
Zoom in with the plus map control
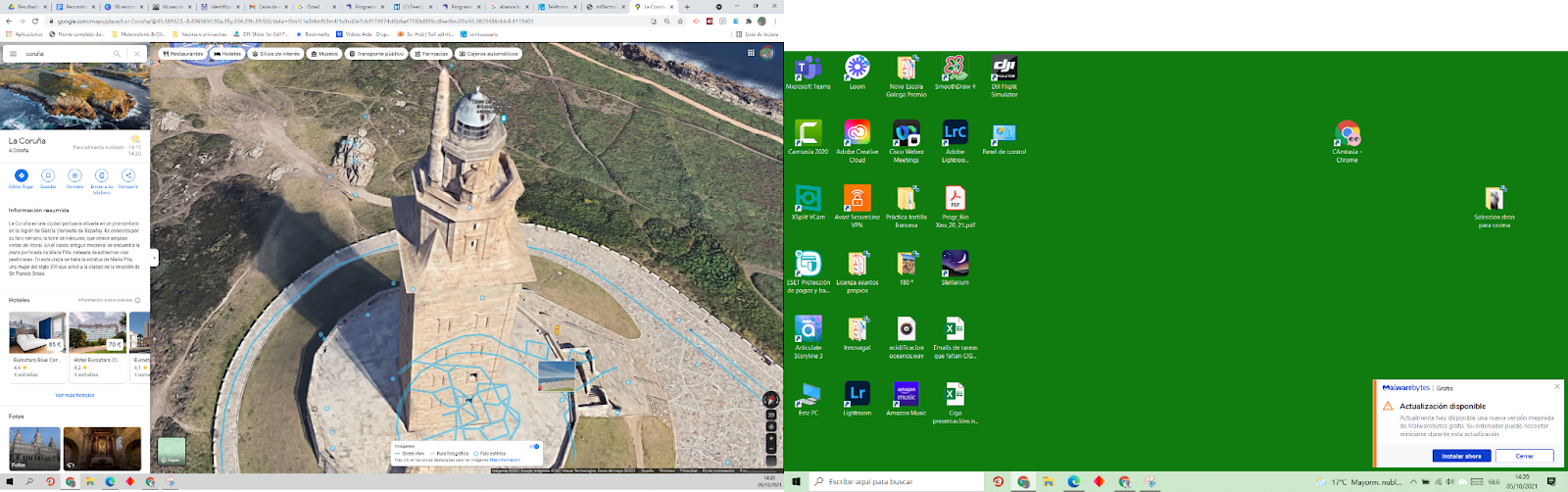(771, 438)
